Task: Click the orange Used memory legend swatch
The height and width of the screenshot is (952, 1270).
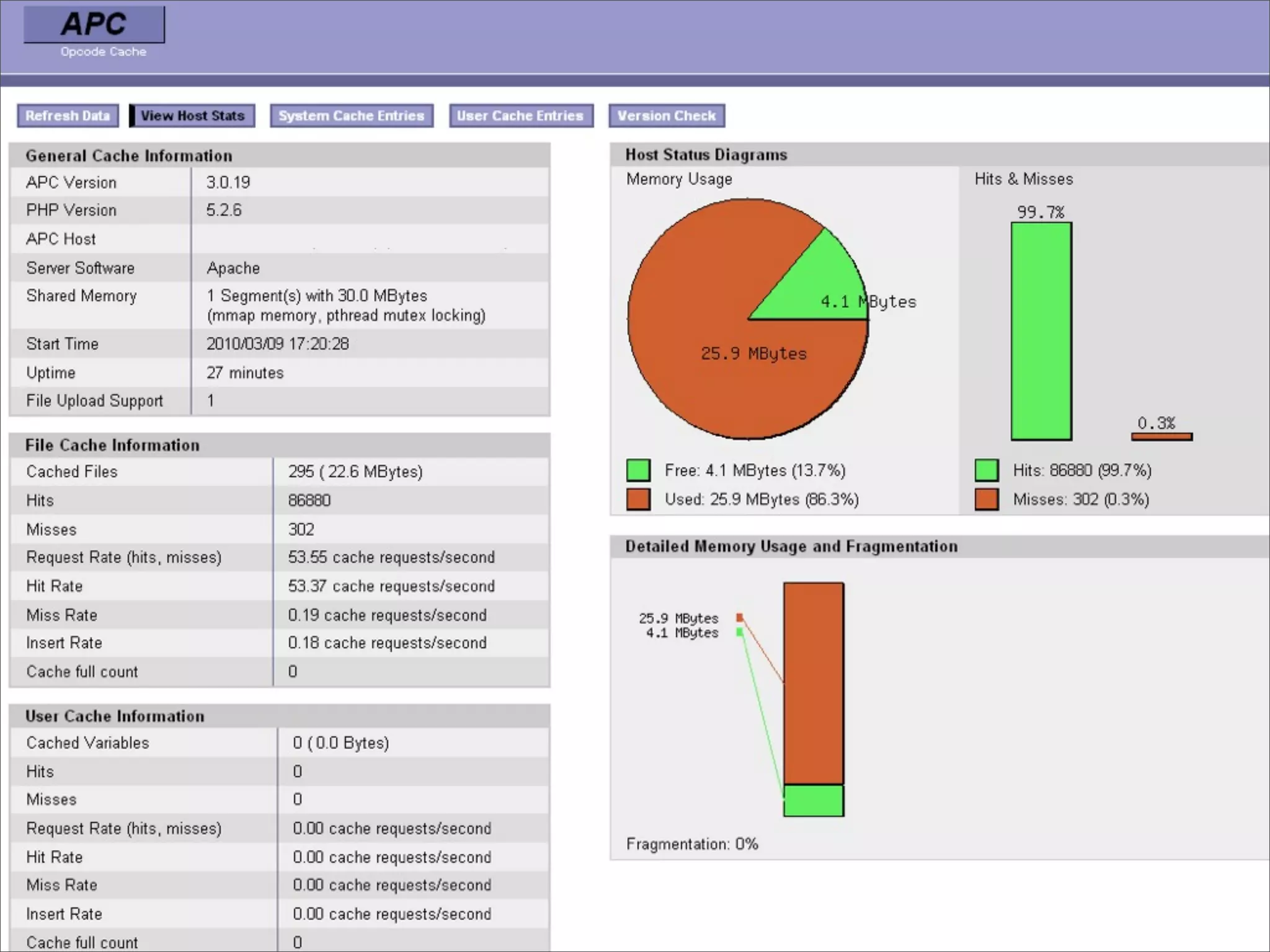Action: click(x=638, y=500)
